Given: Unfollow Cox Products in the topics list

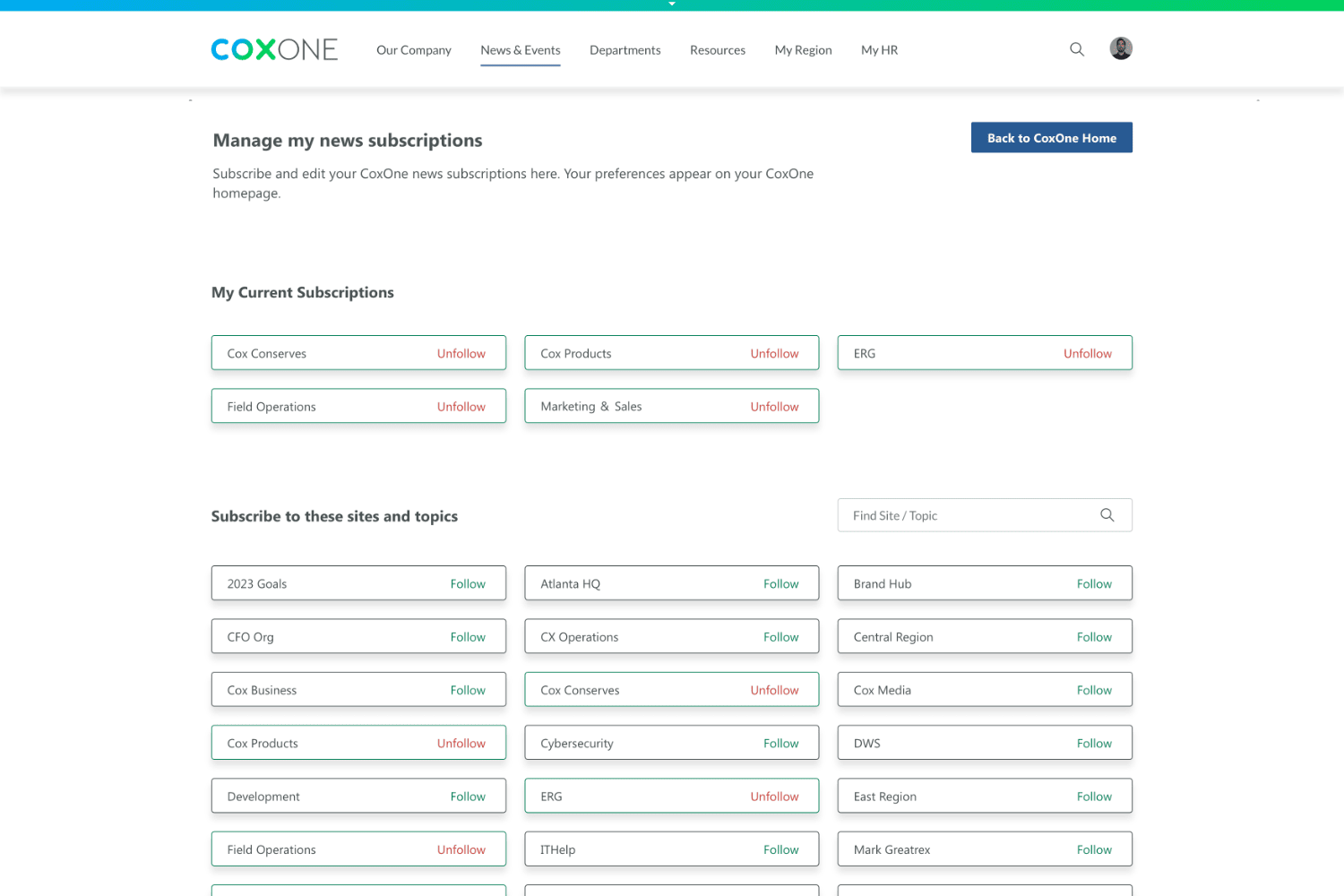Looking at the screenshot, I should coord(461,744).
